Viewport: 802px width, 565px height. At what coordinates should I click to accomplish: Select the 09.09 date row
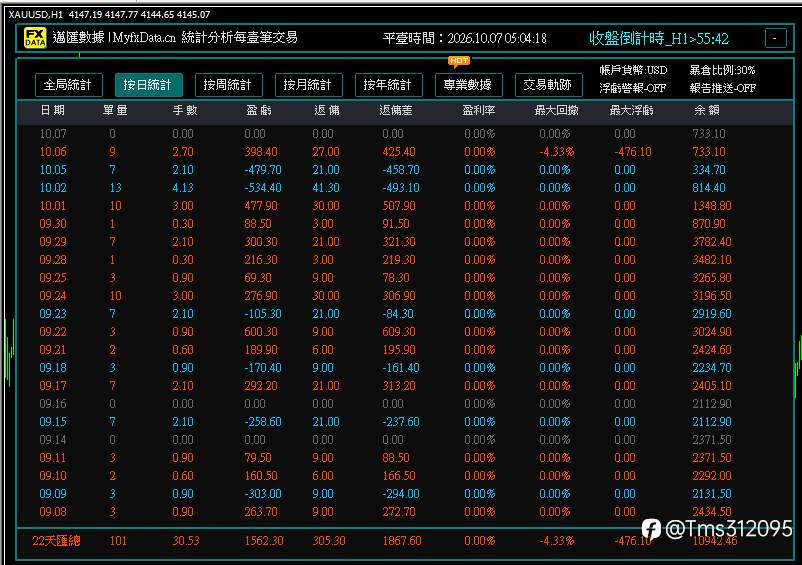pyautogui.click(x=404, y=494)
